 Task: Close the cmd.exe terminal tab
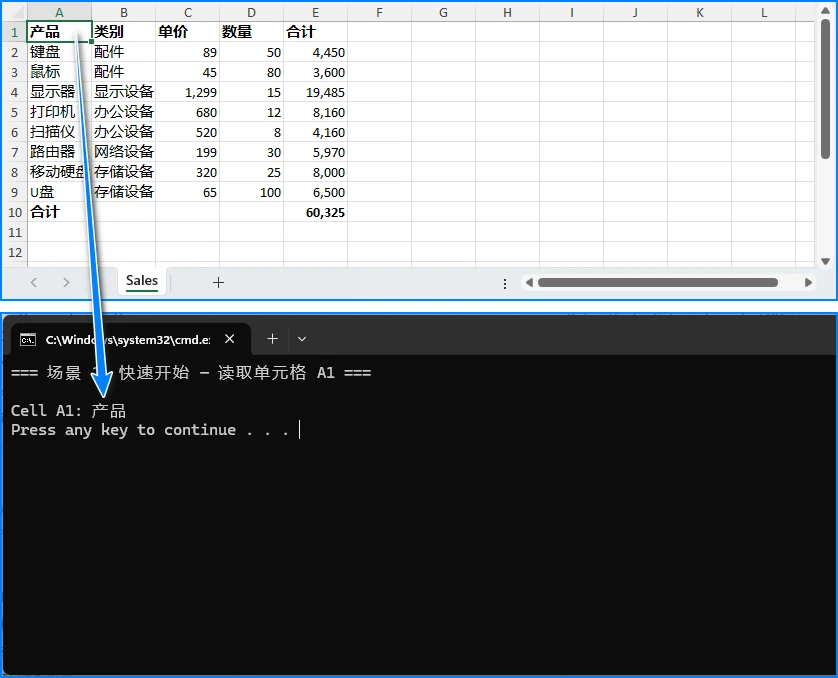click(230, 339)
